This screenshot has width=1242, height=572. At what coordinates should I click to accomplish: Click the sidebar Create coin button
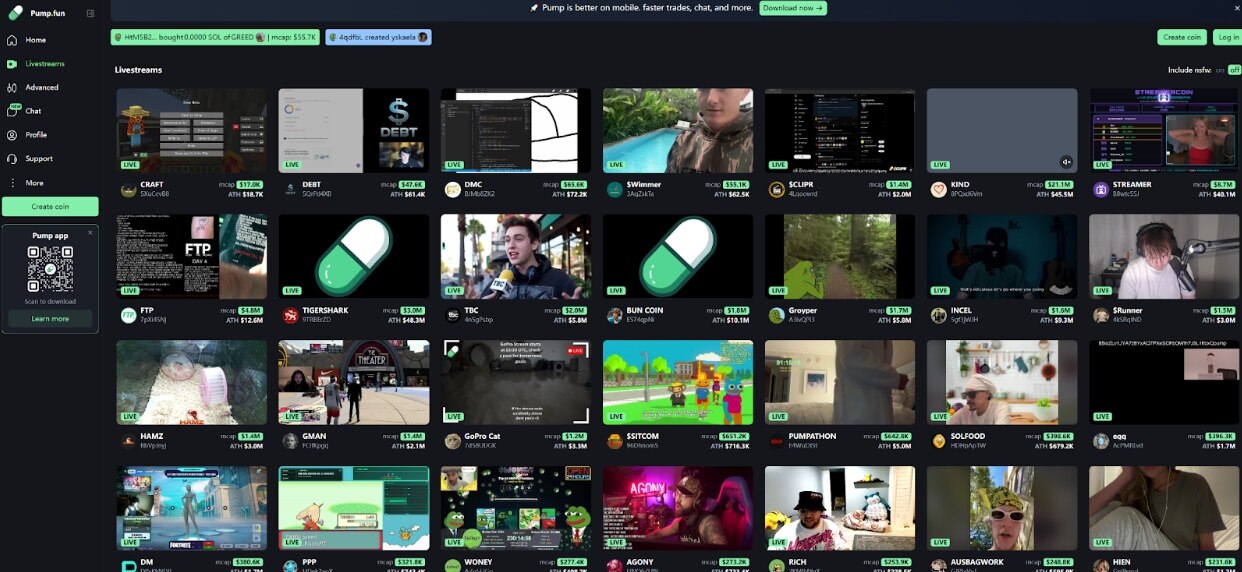pyautogui.click(x=50, y=207)
